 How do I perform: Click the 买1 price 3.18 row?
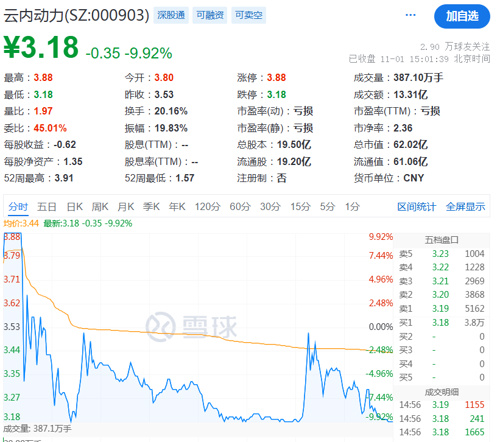(442, 323)
